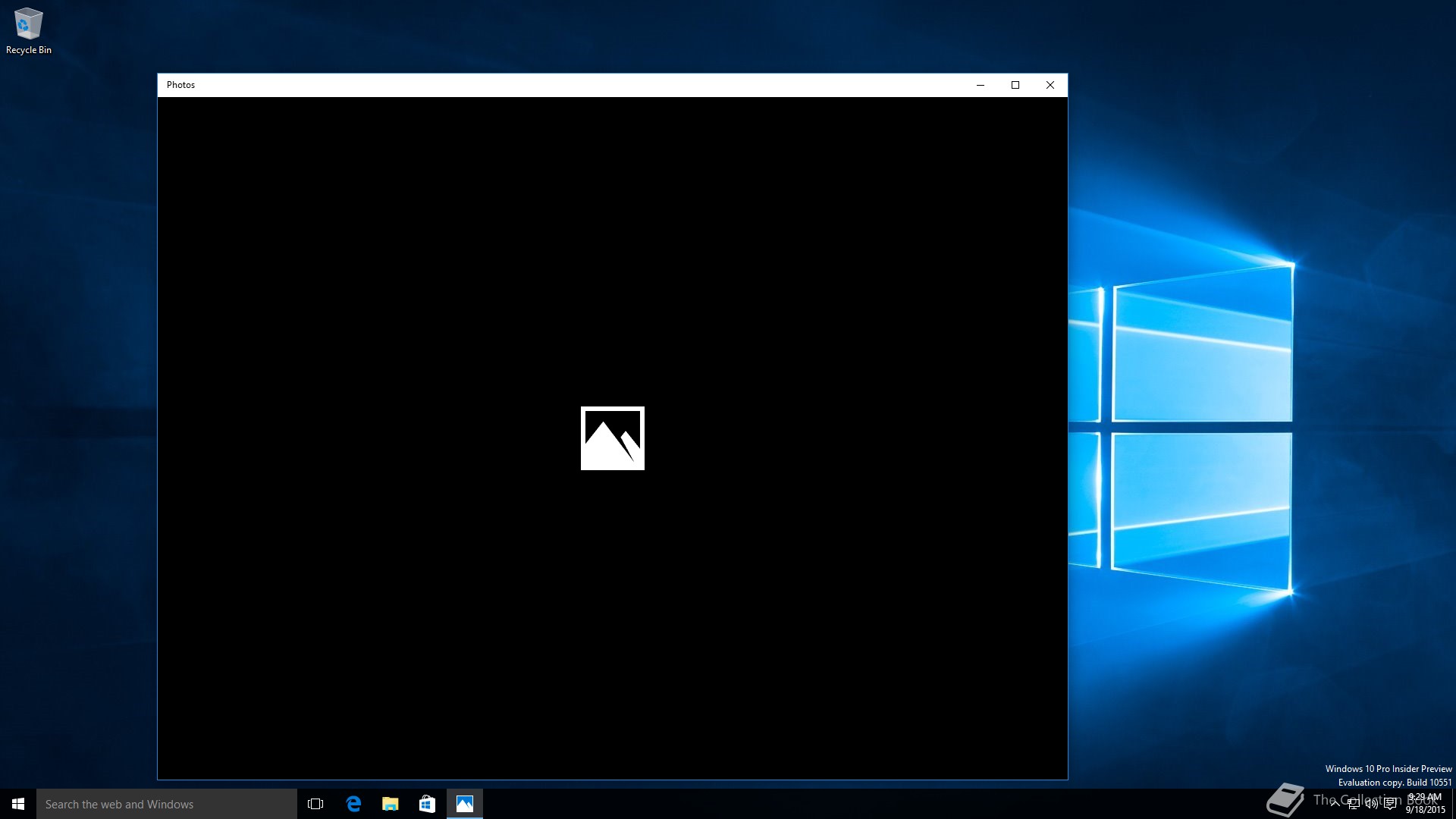Select the Photos app taskbar button
1456x819 pixels.
tap(465, 804)
